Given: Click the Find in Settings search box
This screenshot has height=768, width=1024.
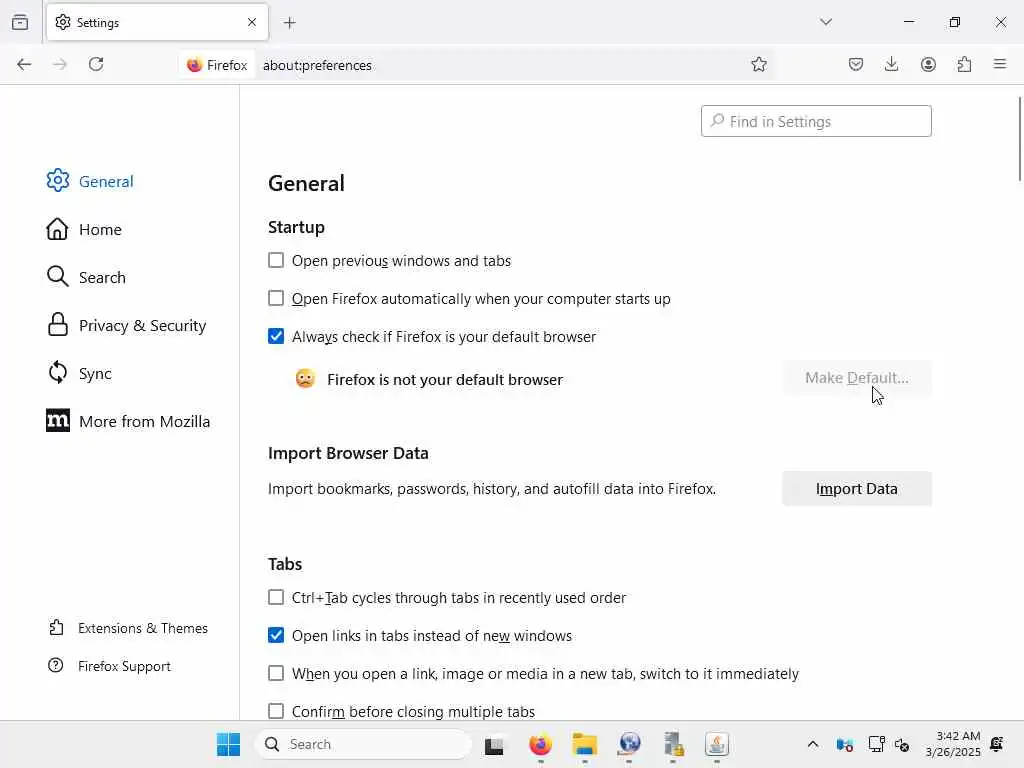Looking at the screenshot, I should point(816,121).
